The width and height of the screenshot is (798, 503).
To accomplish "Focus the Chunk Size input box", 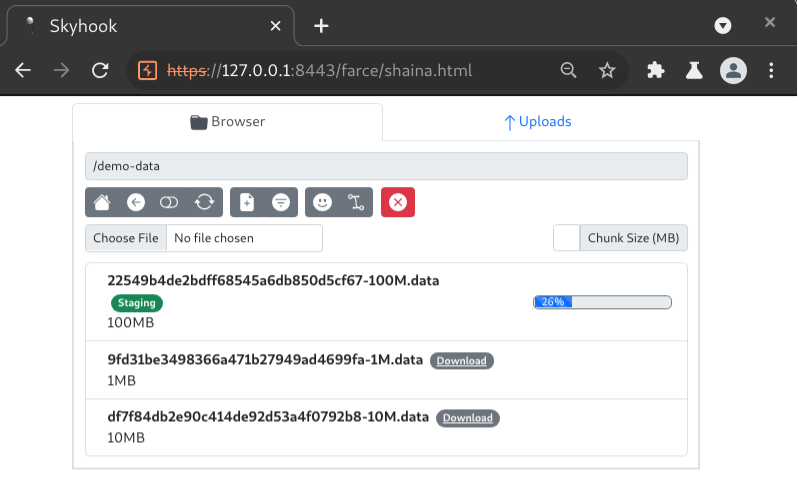I will point(566,238).
